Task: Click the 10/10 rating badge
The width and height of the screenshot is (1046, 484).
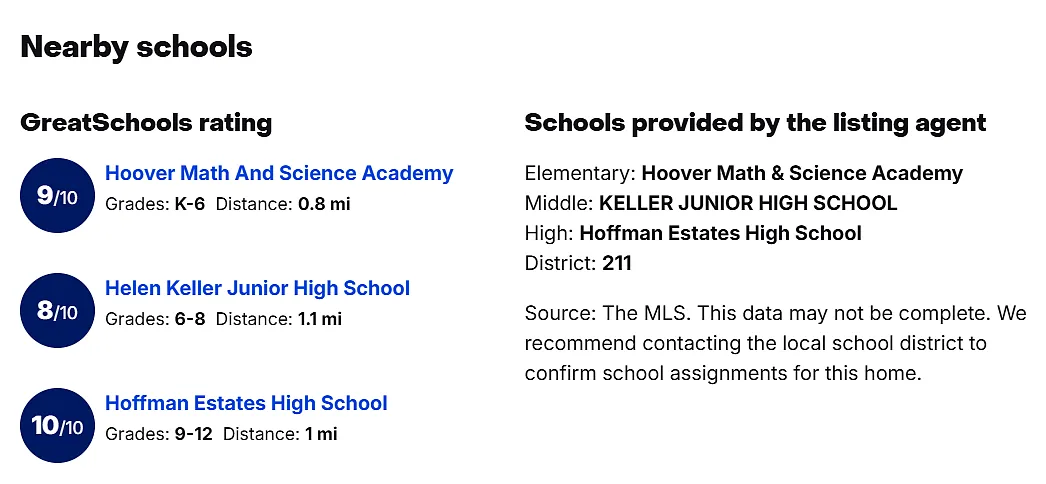Action: (57, 425)
